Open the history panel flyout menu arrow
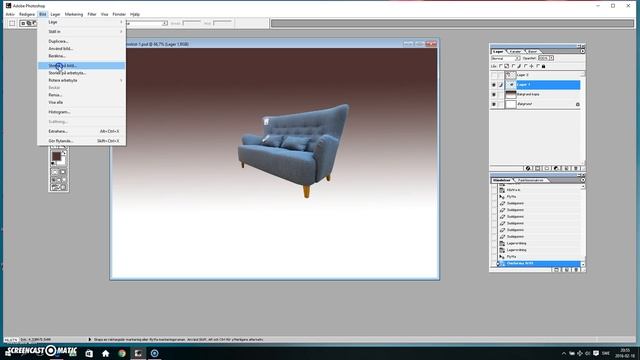Image resolution: width=640 pixels, height=360 pixels. (x=582, y=180)
